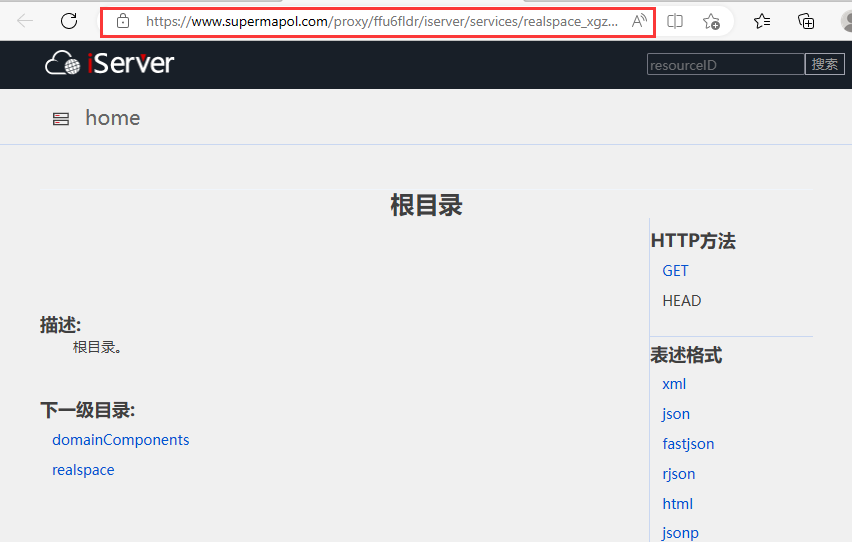The image size is (852, 542).
Task: Select the xml representation format
Action: click(674, 384)
